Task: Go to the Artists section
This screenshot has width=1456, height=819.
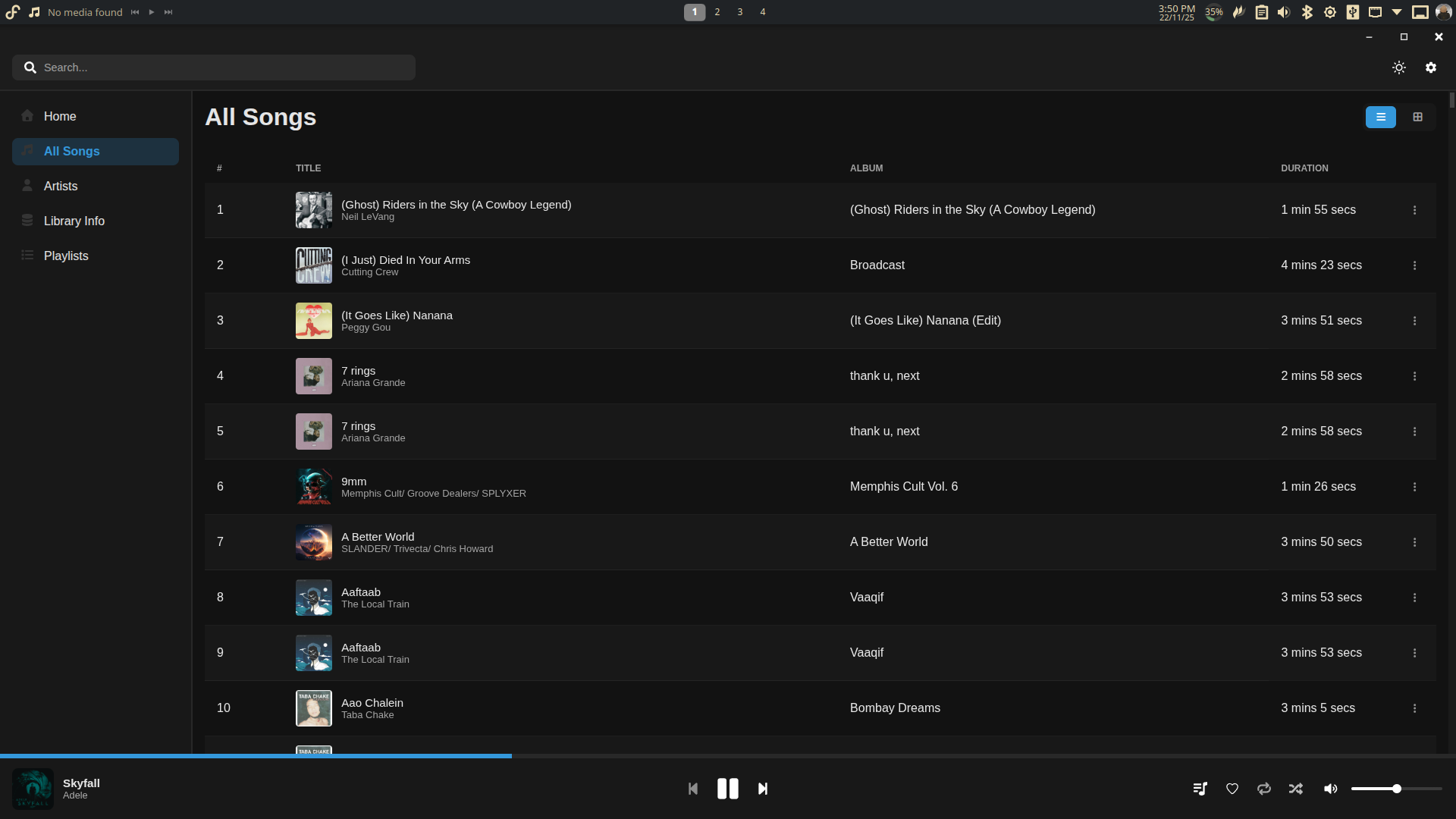Action: tap(60, 186)
